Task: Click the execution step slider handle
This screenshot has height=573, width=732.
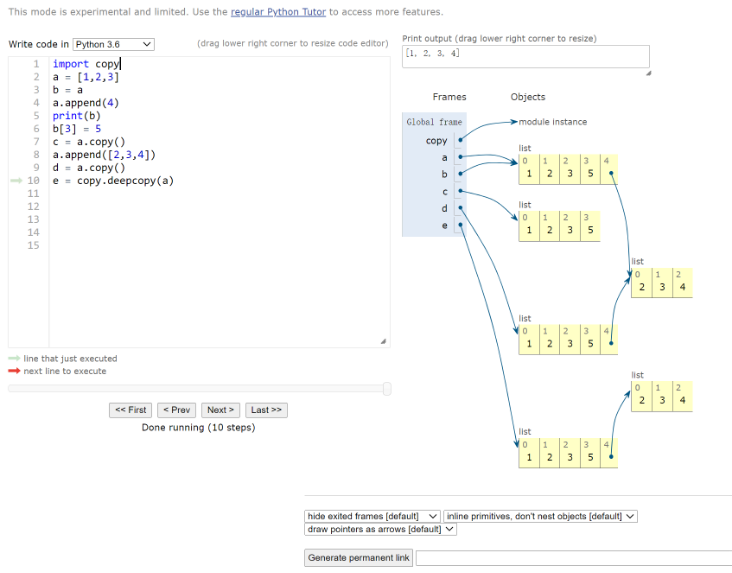Action: click(x=387, y=388)
